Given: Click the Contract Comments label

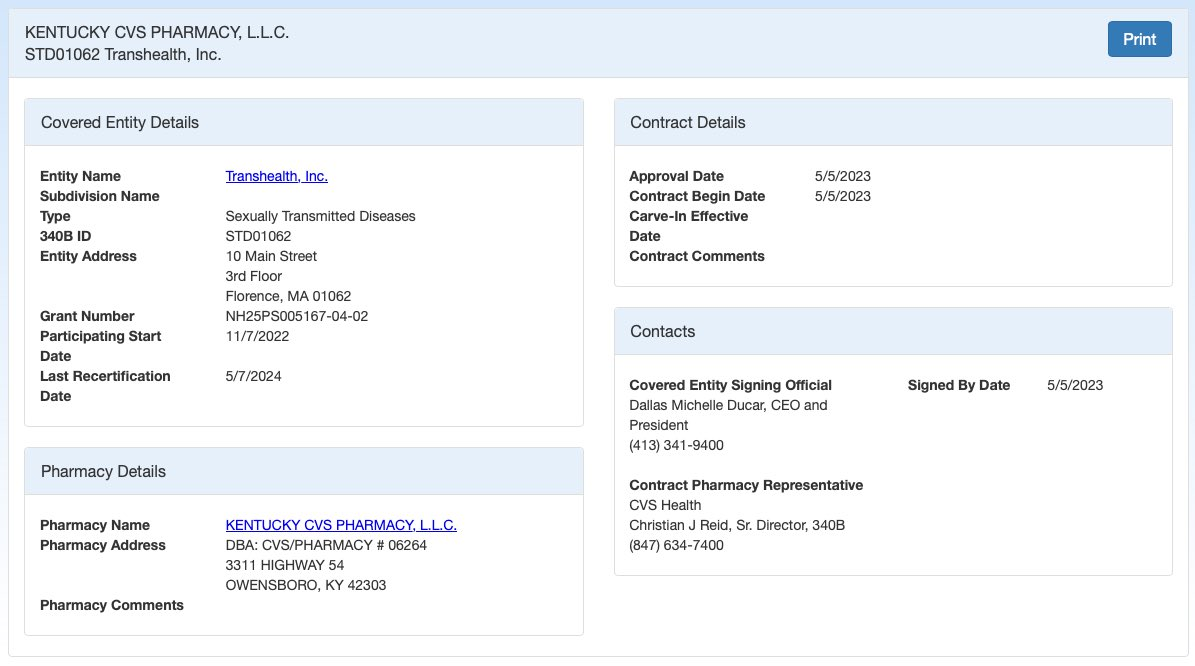Looking at the screenshot, I should pos(697,256).
